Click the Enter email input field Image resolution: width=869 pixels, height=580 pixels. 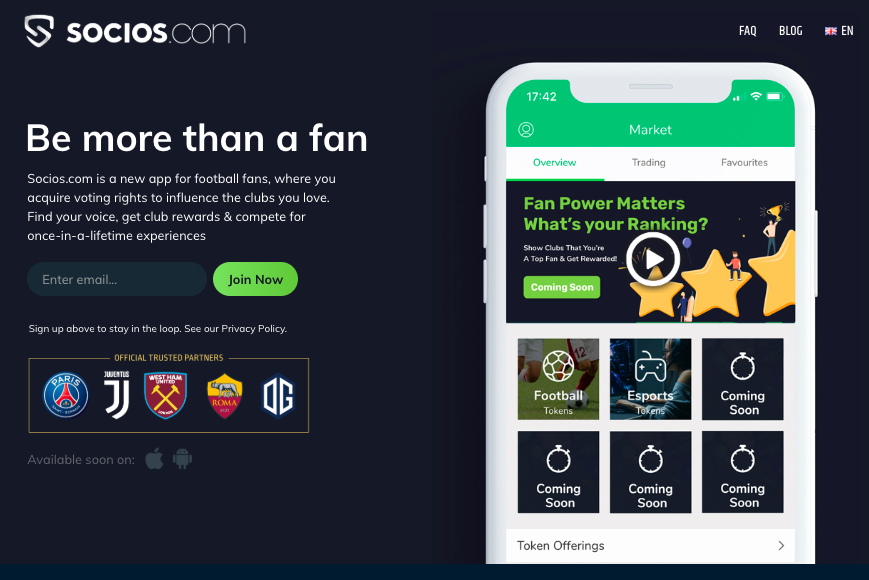pyautogui.click(x=117, y=279)
